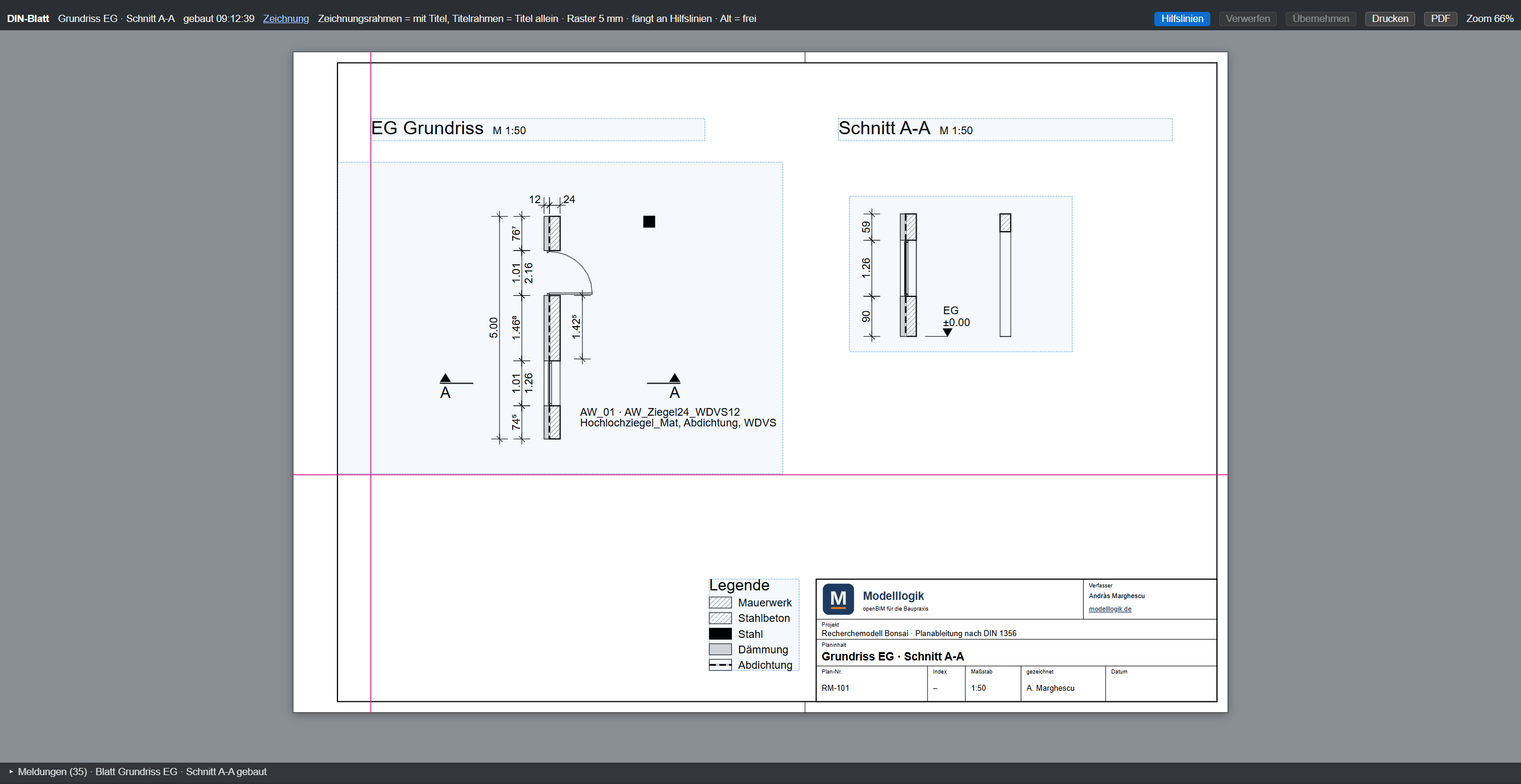Image resolution: width=1521 pixels, height=784 pixels.
Task: Click the Stahlbeton hatch swatch in legend
Action: coord(720,618)
